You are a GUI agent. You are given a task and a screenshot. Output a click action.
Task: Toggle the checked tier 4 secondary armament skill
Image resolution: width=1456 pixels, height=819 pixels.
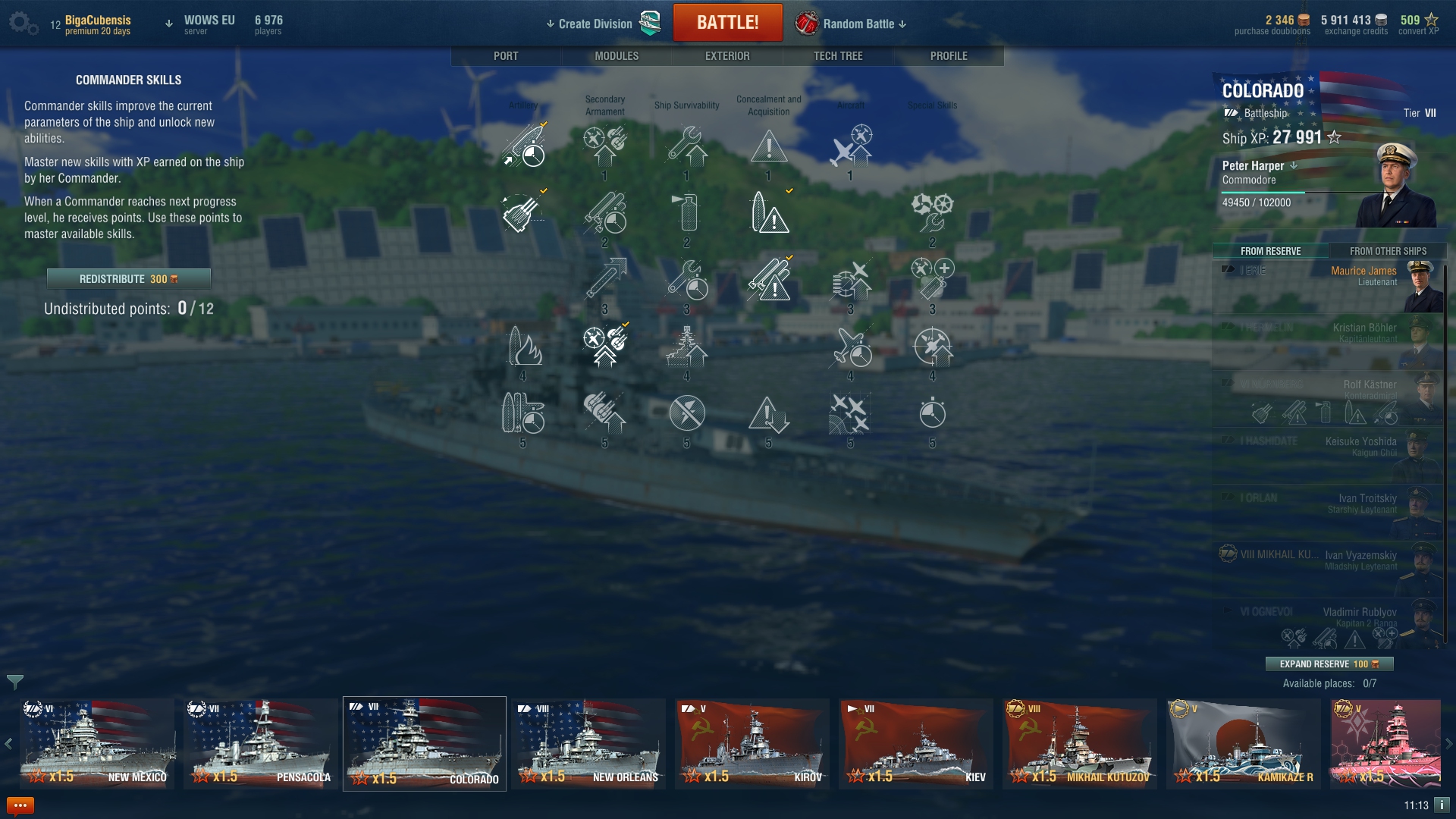click(x=605, y=346)
